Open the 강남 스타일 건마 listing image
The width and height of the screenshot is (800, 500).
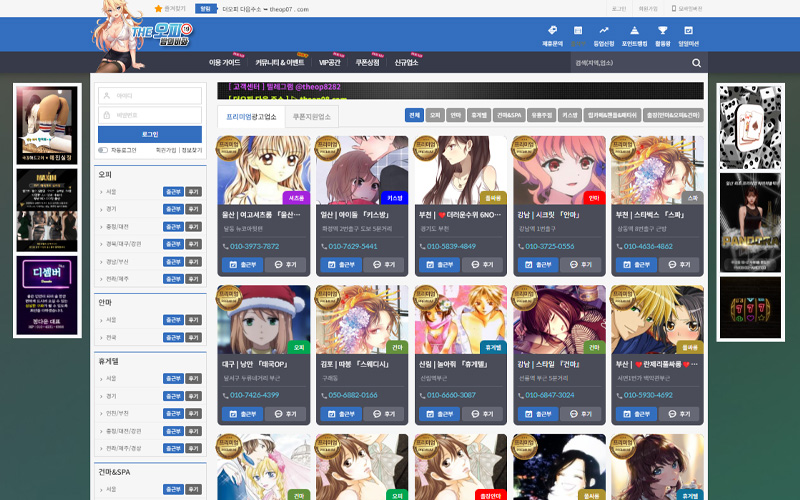coord(559,319)
